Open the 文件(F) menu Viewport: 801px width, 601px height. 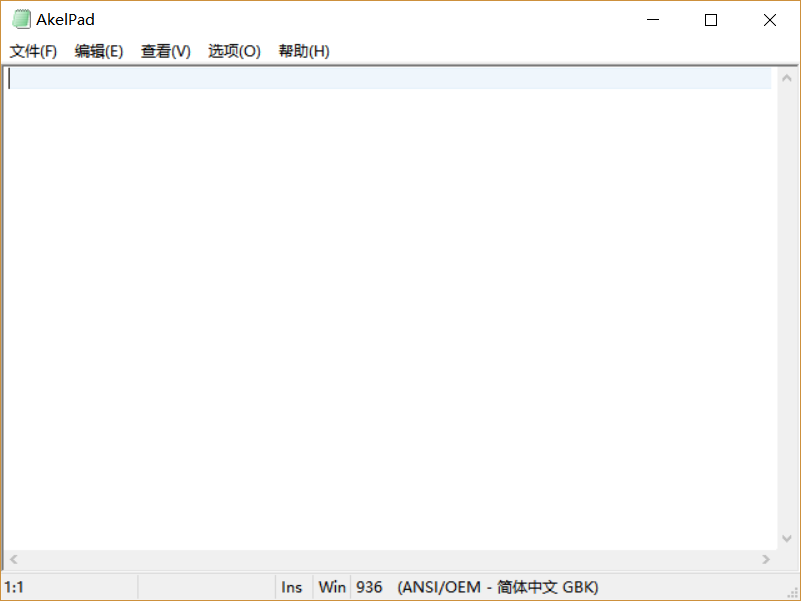coord(33,51)
